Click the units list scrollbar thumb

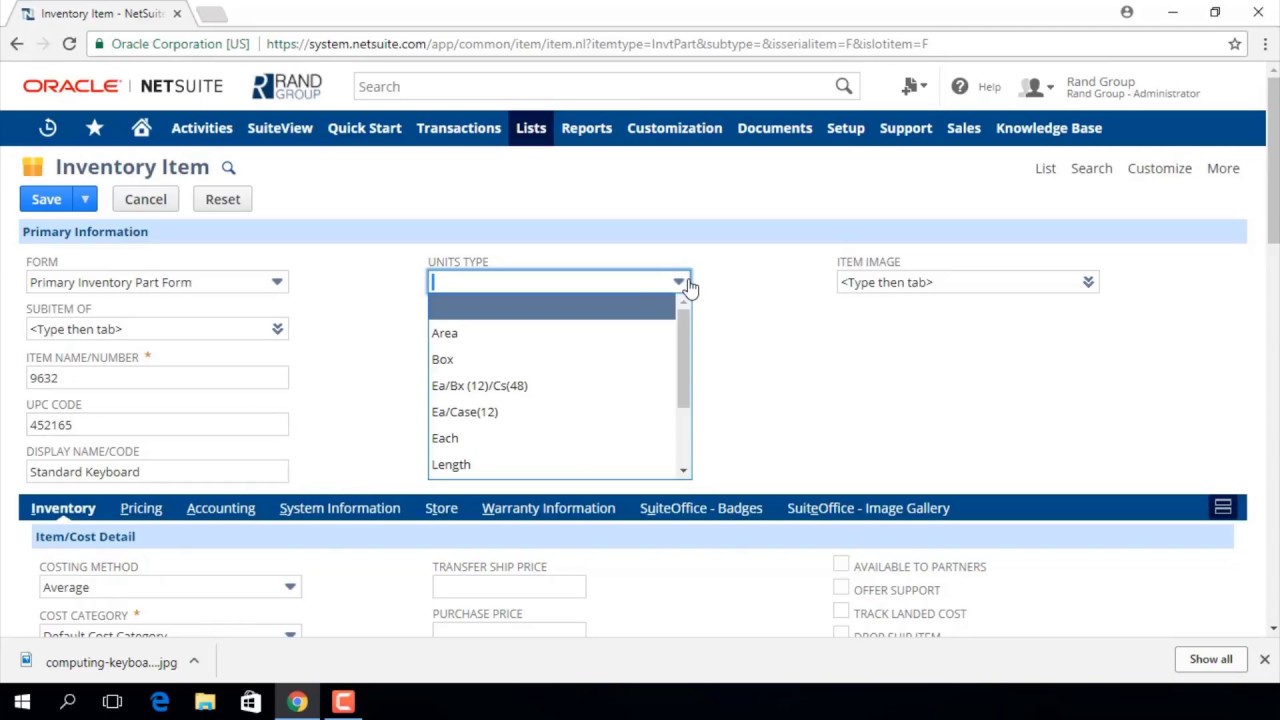(x=684, y=358)
